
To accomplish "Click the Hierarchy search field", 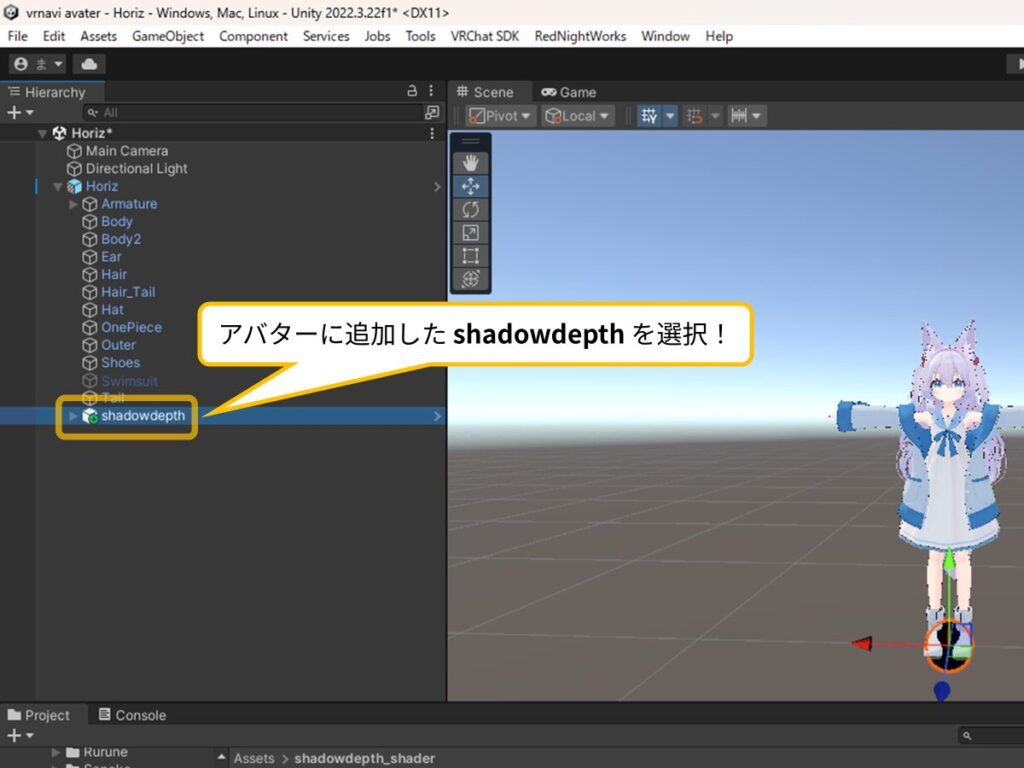I will (250, 113).
